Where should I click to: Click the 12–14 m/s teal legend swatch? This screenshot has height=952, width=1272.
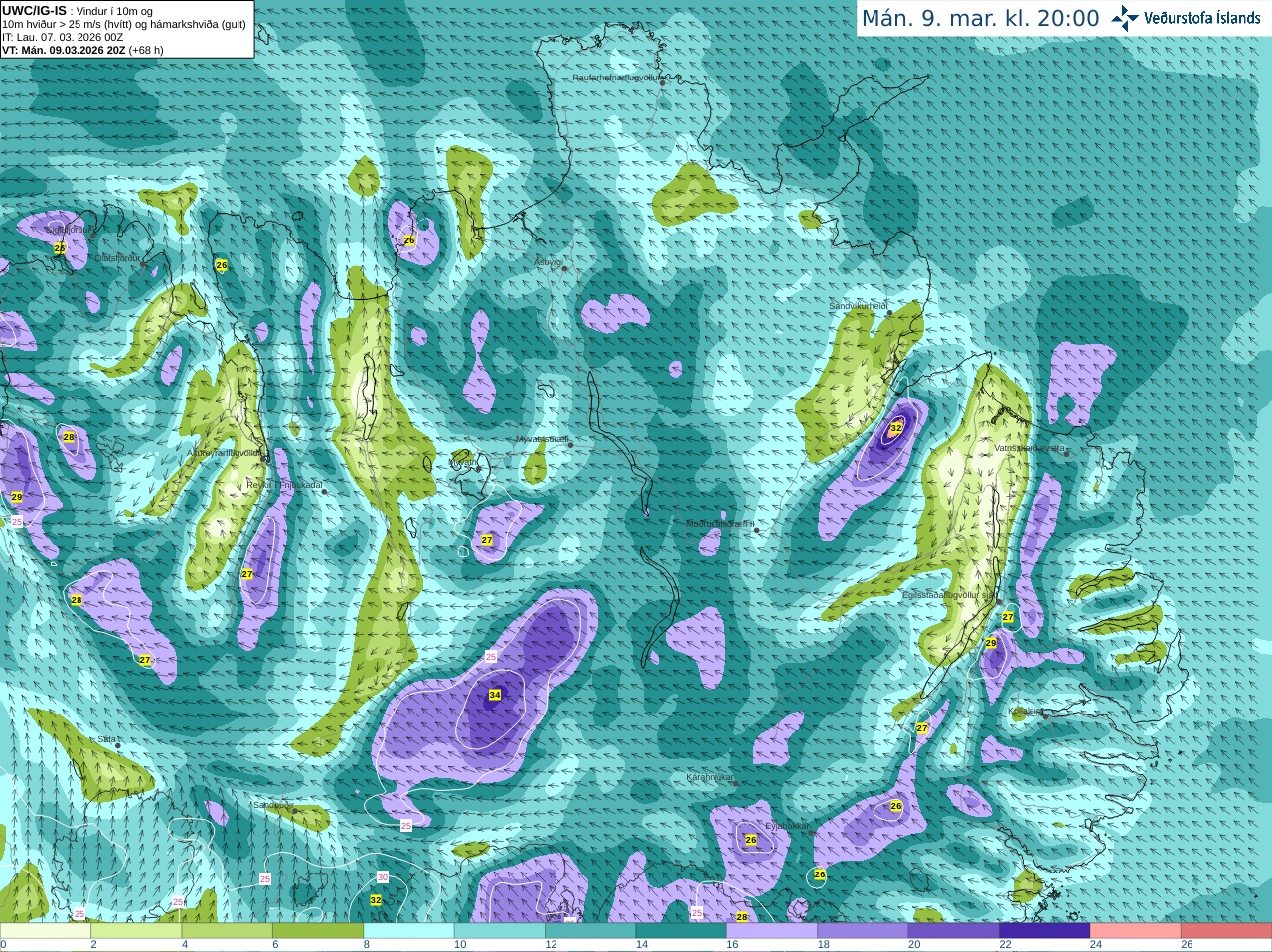click(x=590, y=931)
